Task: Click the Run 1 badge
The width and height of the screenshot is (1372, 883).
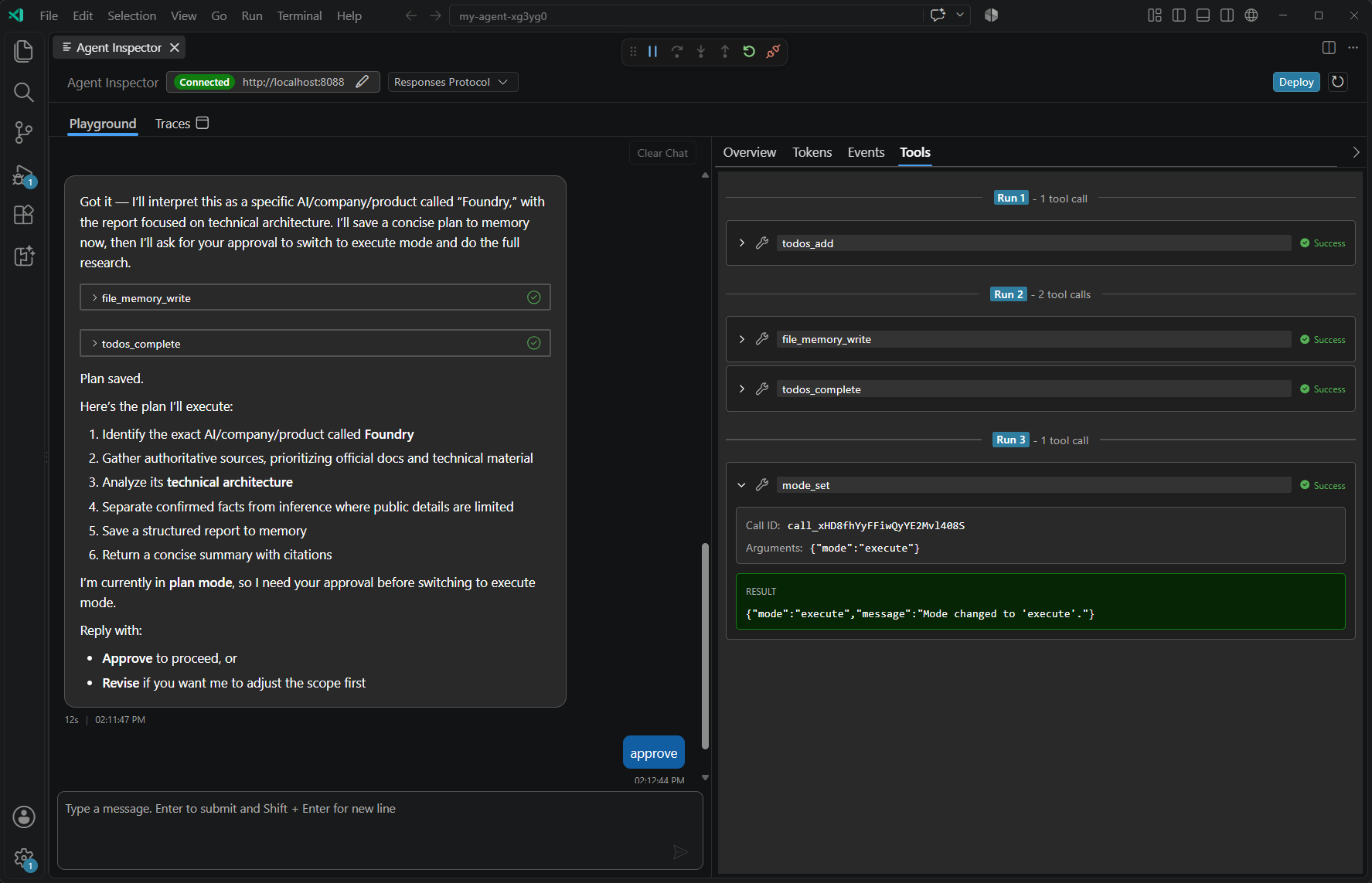Action: [1011, 198]
